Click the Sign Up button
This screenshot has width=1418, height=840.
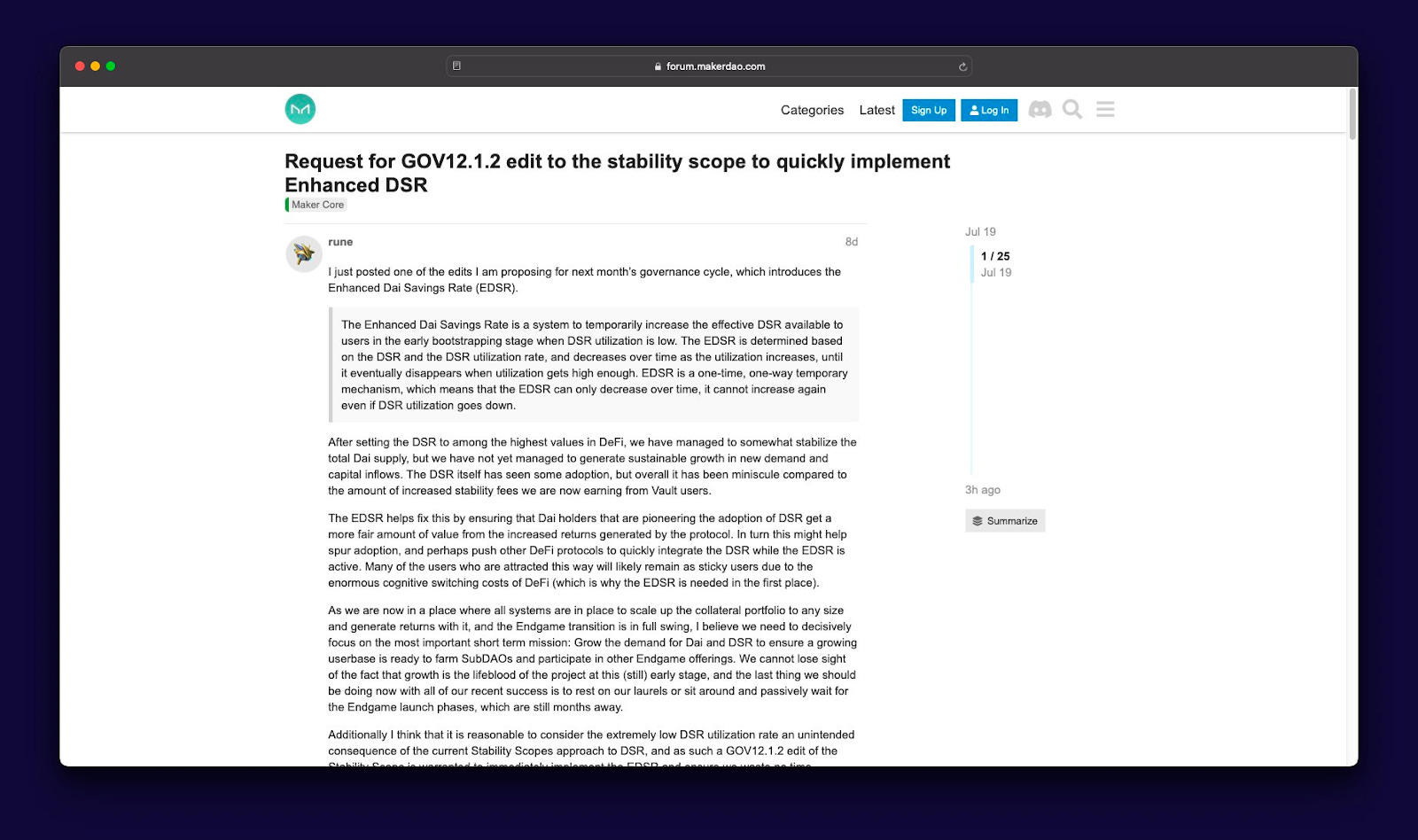point(929,110)
